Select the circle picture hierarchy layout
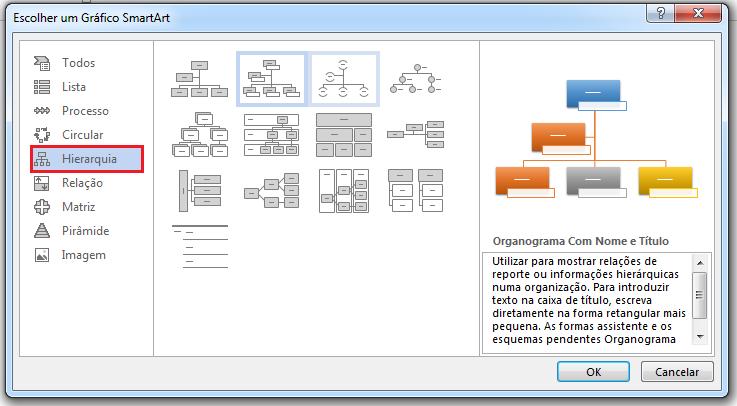This screenshot has height=406, width=737. coord(415,79)
